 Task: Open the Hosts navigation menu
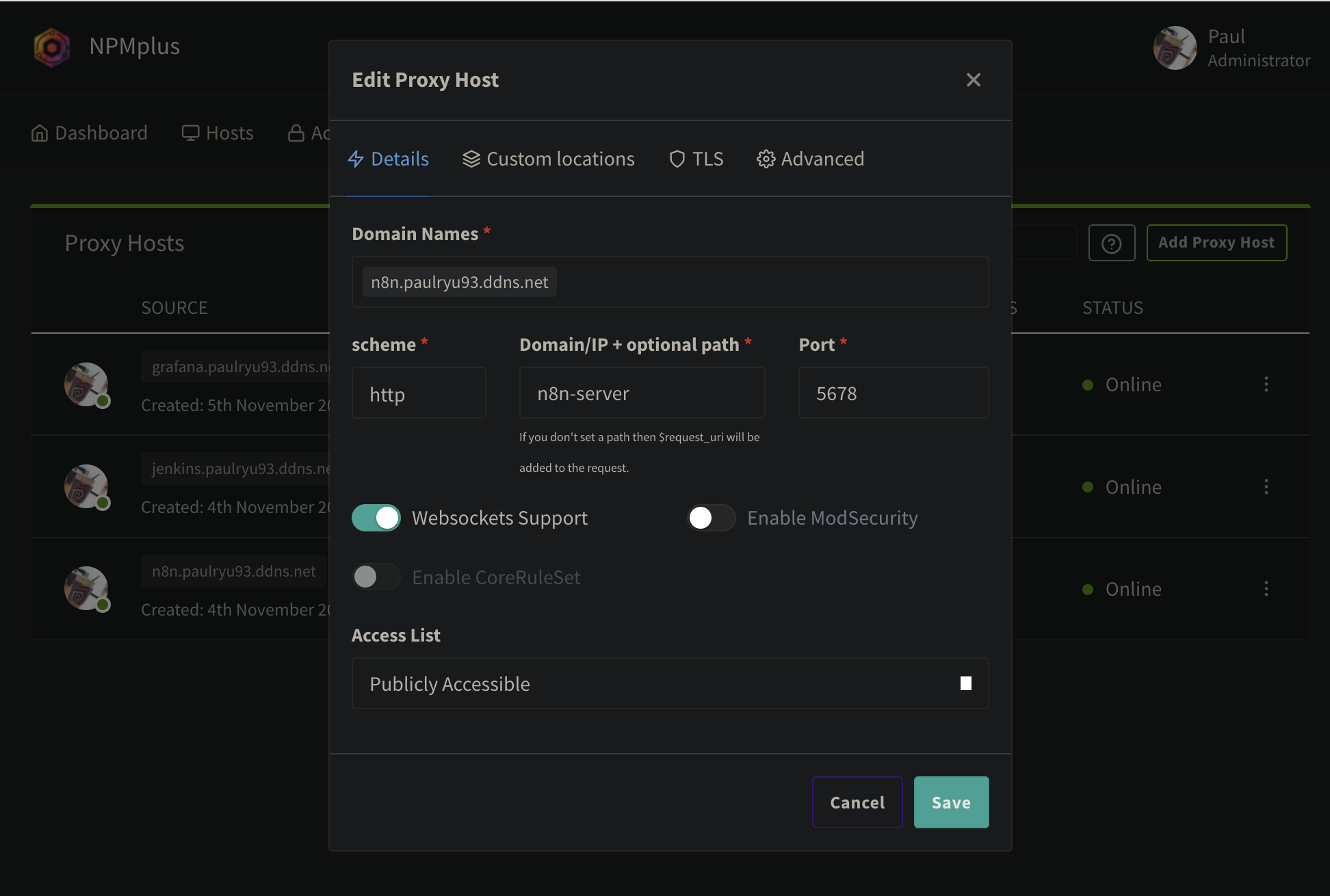218,133
